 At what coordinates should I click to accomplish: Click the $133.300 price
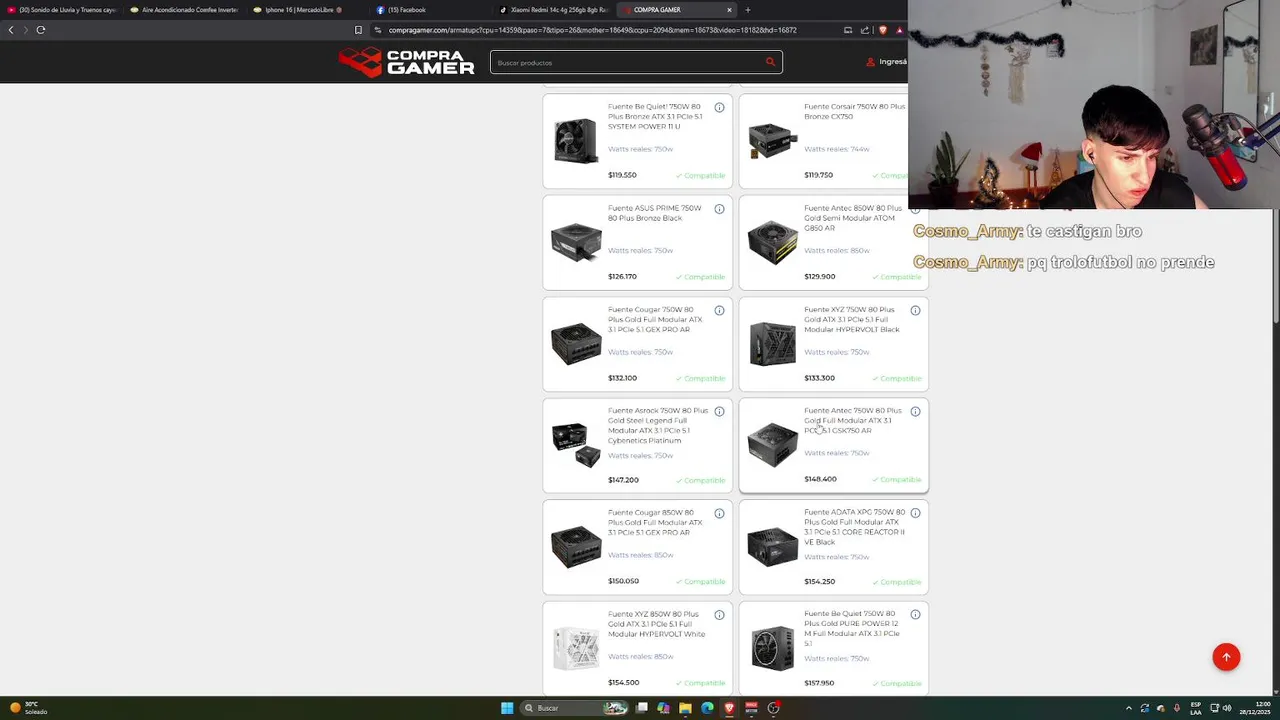pos(819,378)
